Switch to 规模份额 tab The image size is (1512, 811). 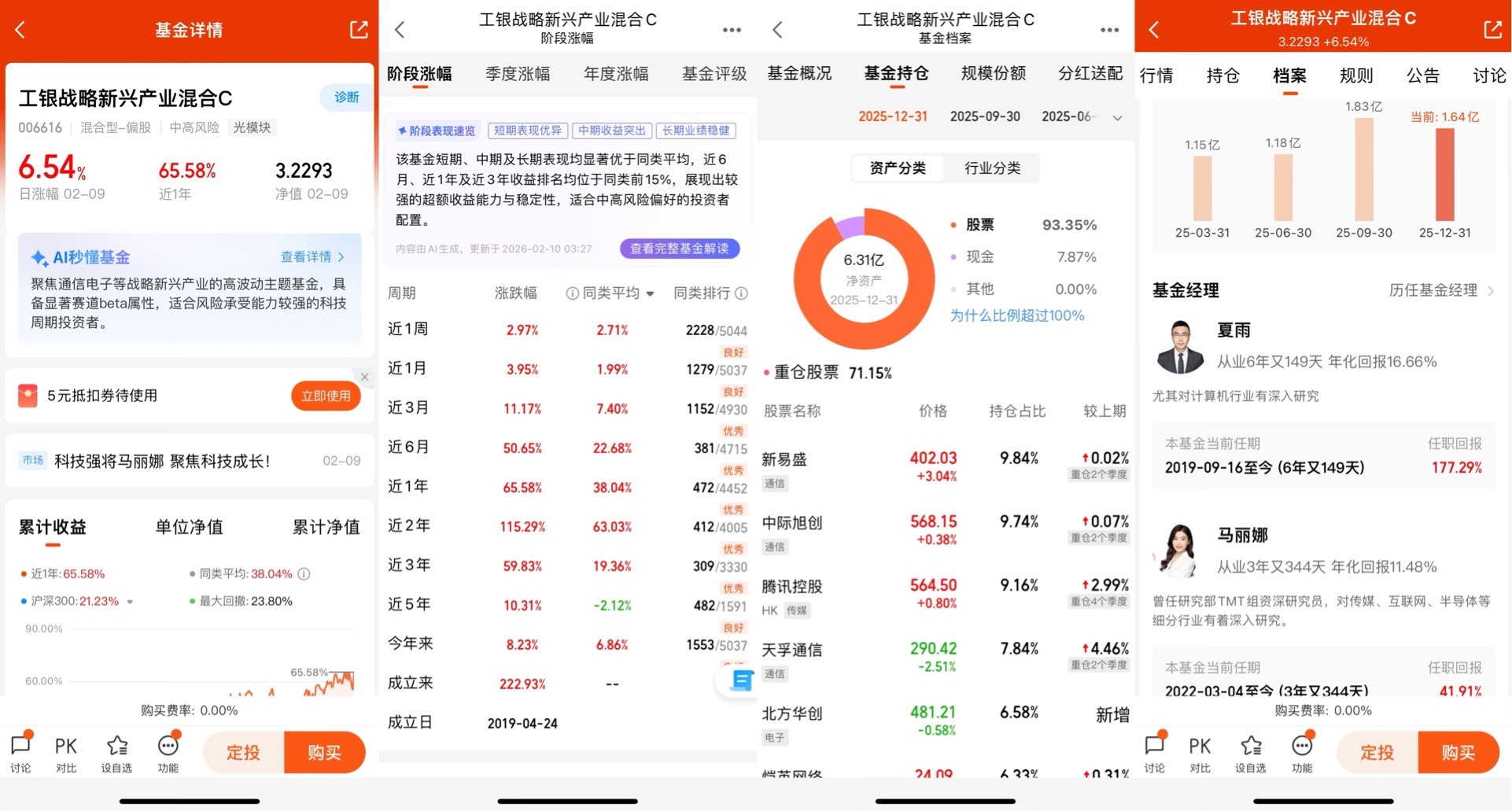pos(994,73)
